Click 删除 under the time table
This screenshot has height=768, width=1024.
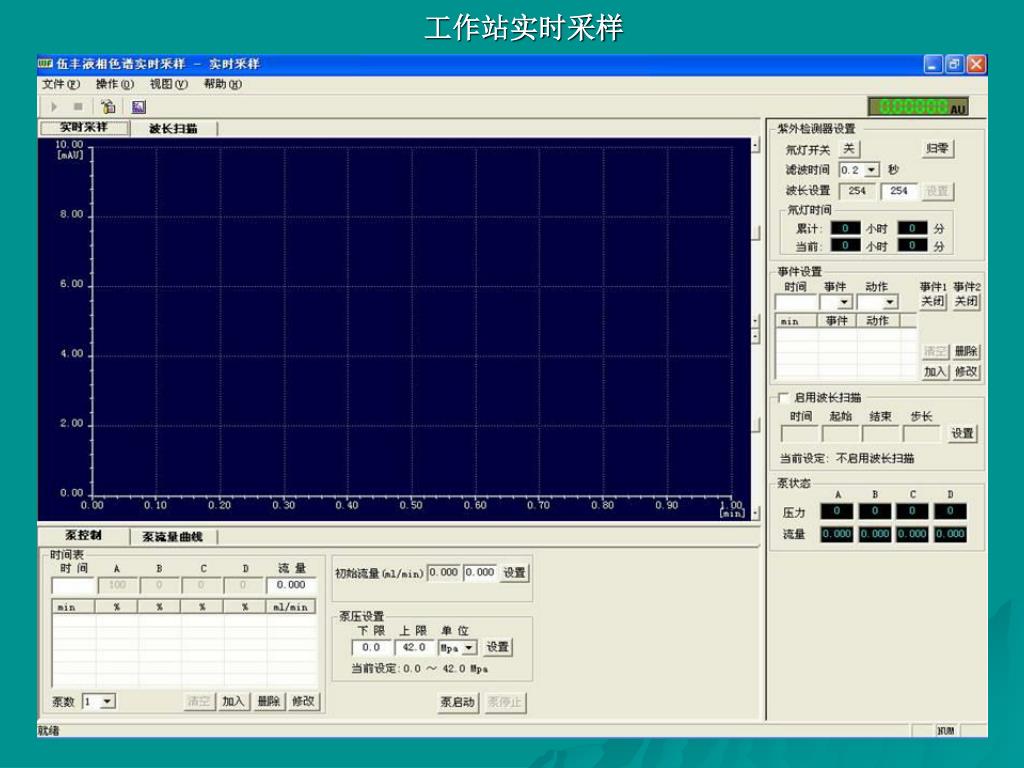(x=268, y=701)
